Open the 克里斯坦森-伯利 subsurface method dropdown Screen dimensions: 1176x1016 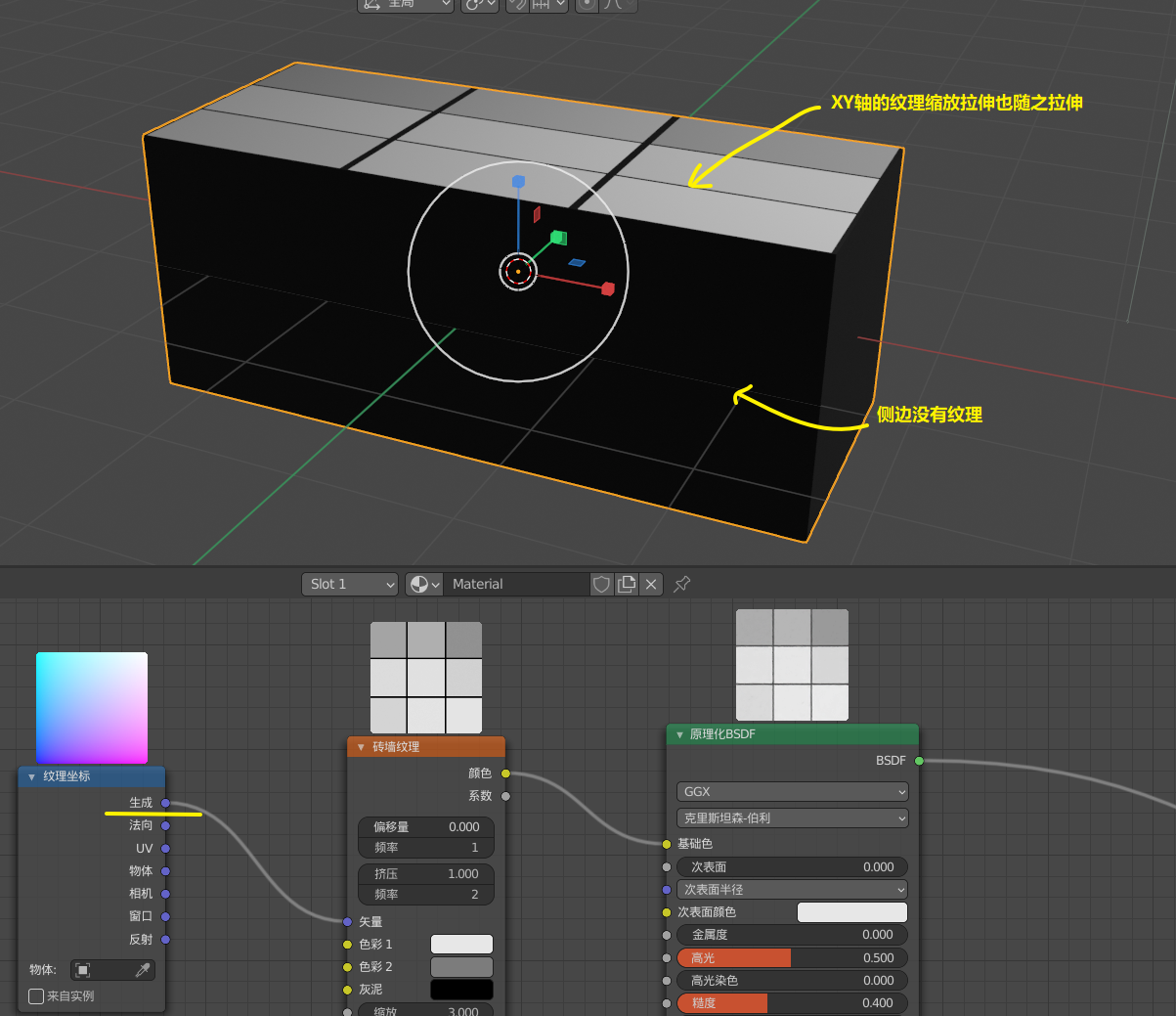click(791, 817)
